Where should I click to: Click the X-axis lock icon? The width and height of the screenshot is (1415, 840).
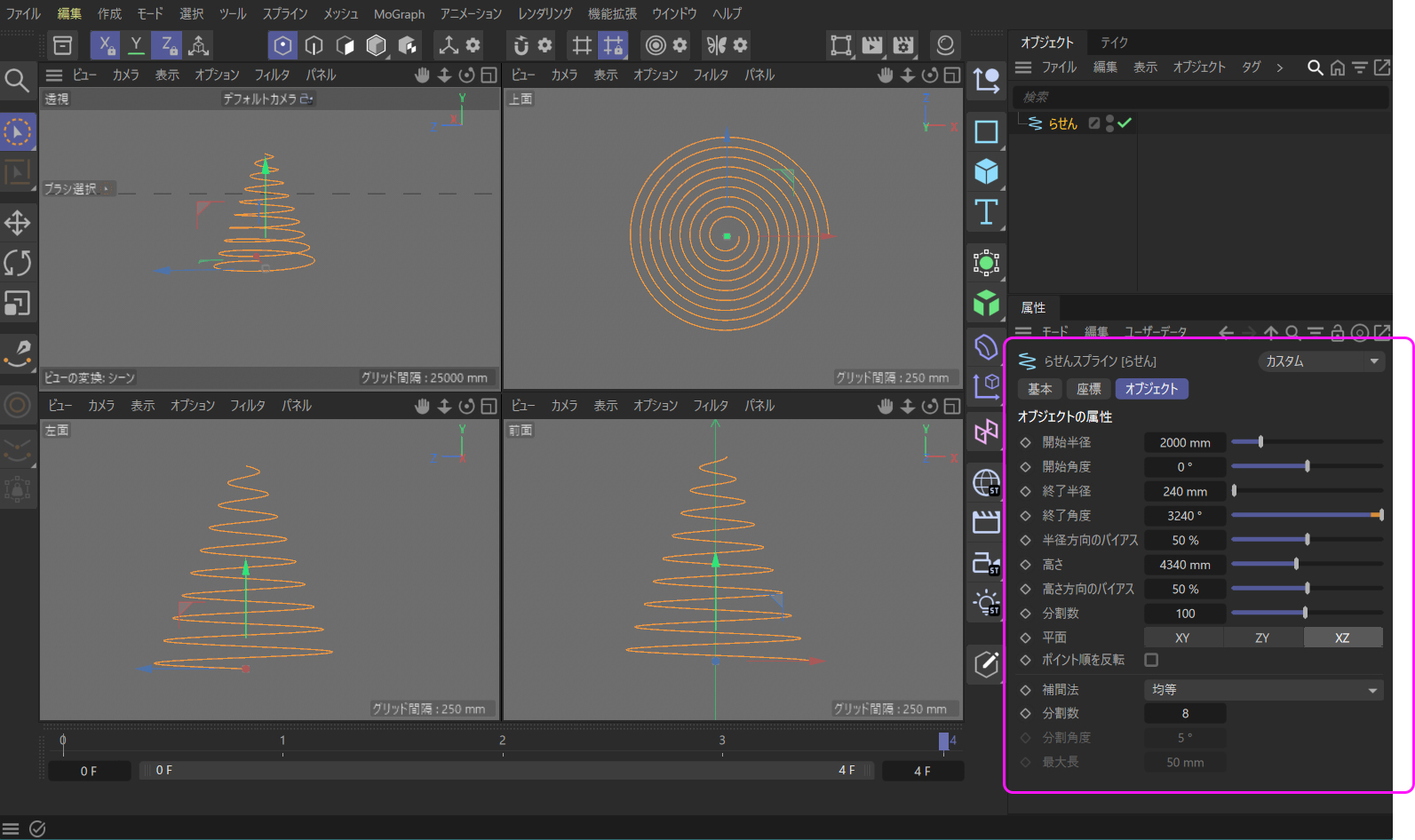point(106,44)
